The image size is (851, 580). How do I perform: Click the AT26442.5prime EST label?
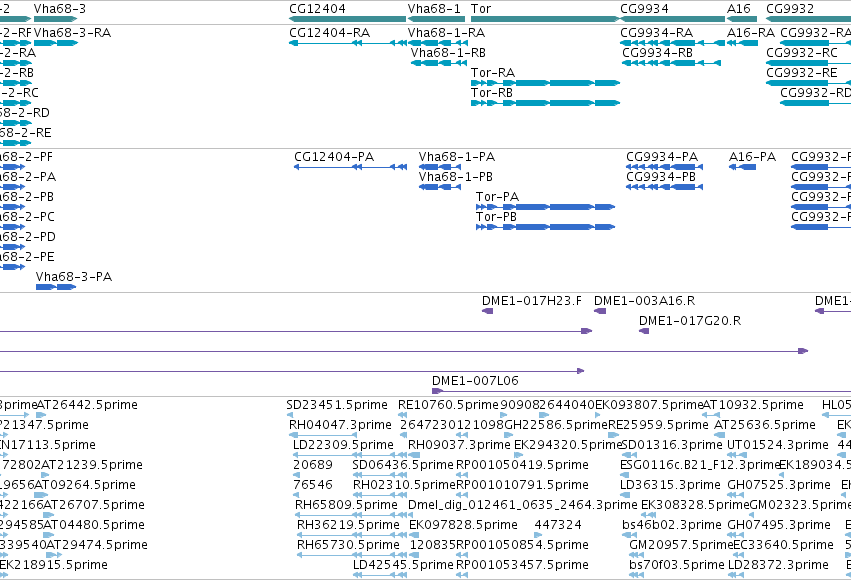click(87, 405)
